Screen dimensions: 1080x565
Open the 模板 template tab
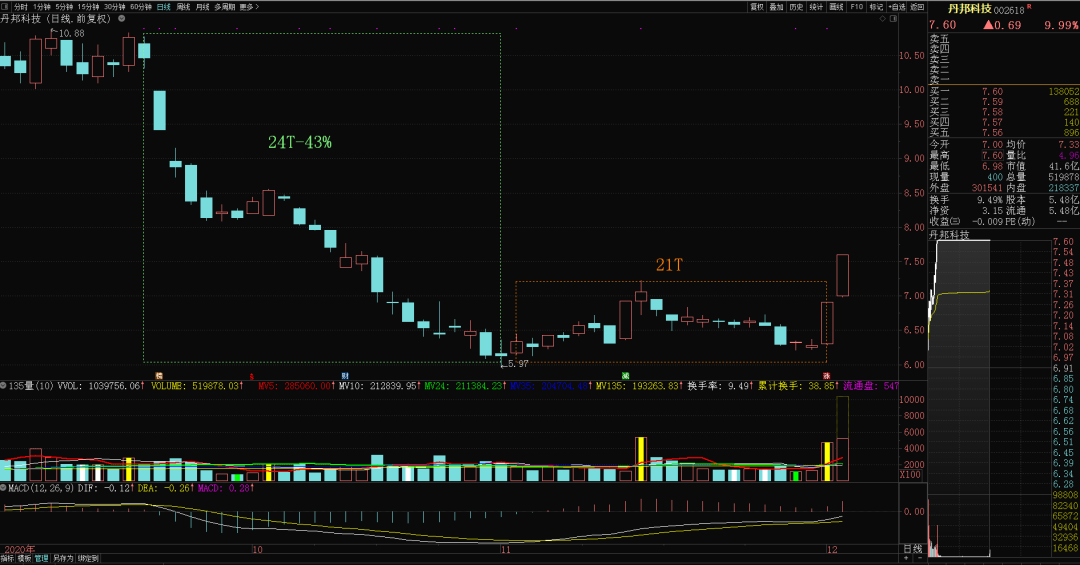click(24, 559)
